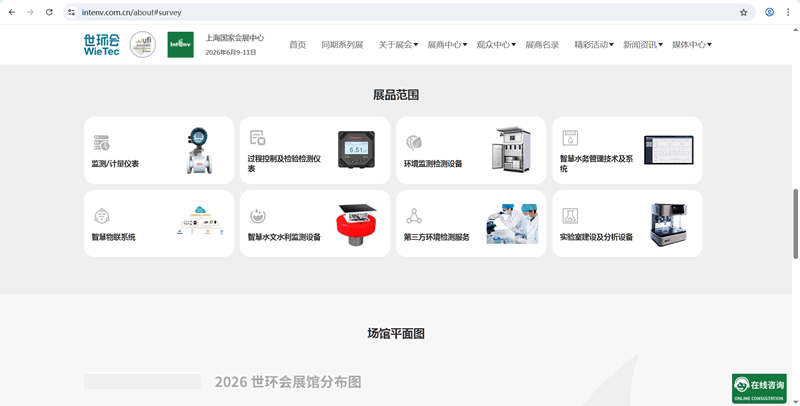
Task: Bookmark this page with the star icon
Action: [743, 12]
